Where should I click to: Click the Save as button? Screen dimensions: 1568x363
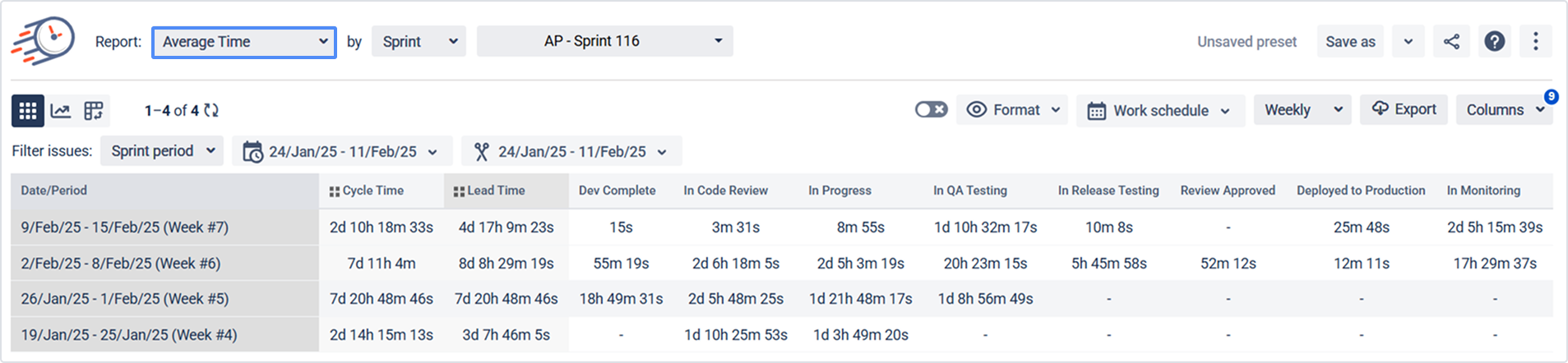tap(1350, 42)
